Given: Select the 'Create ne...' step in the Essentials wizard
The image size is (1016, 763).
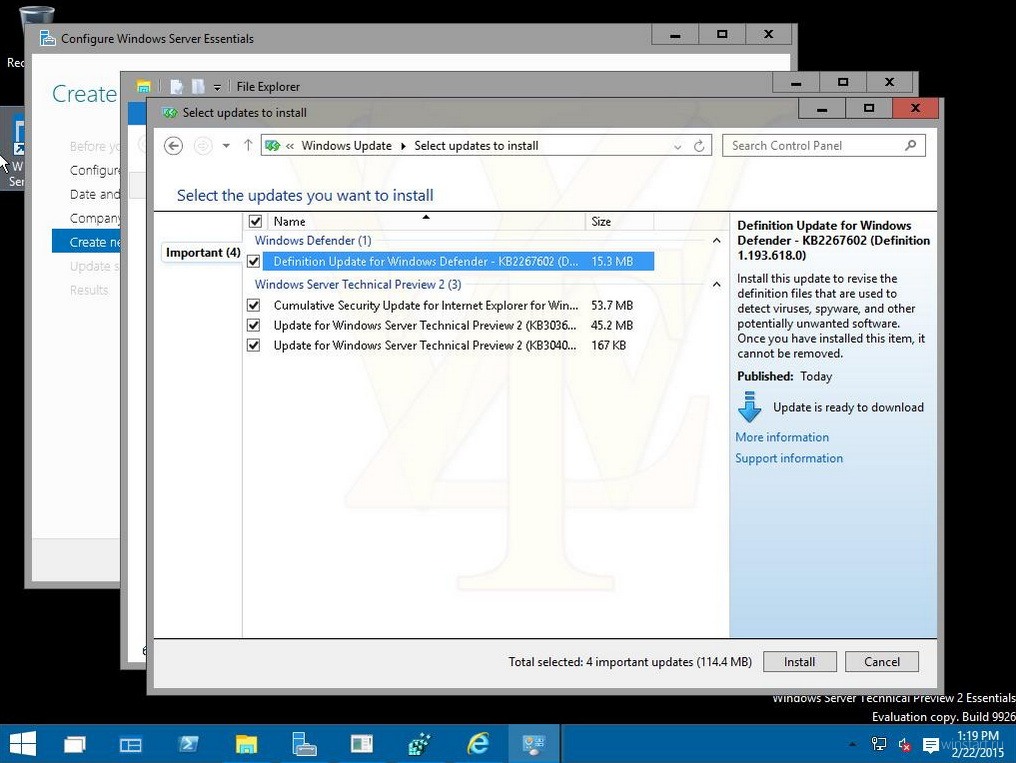Looking at the screenshot, I should coord(86,242).
